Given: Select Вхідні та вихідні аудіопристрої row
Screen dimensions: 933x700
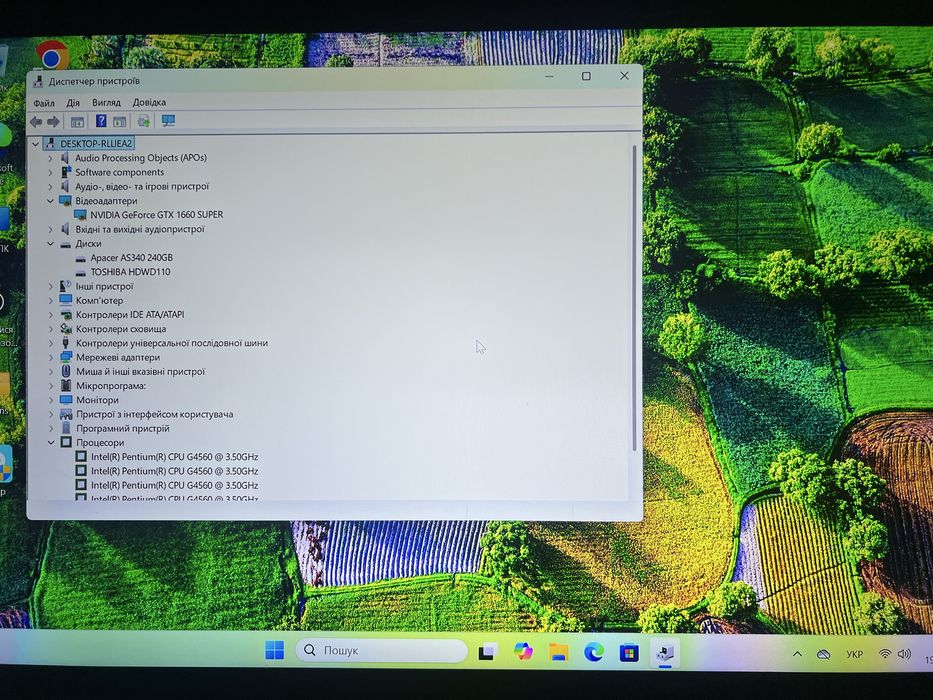Looking at the screenshot, I should 140,229.
